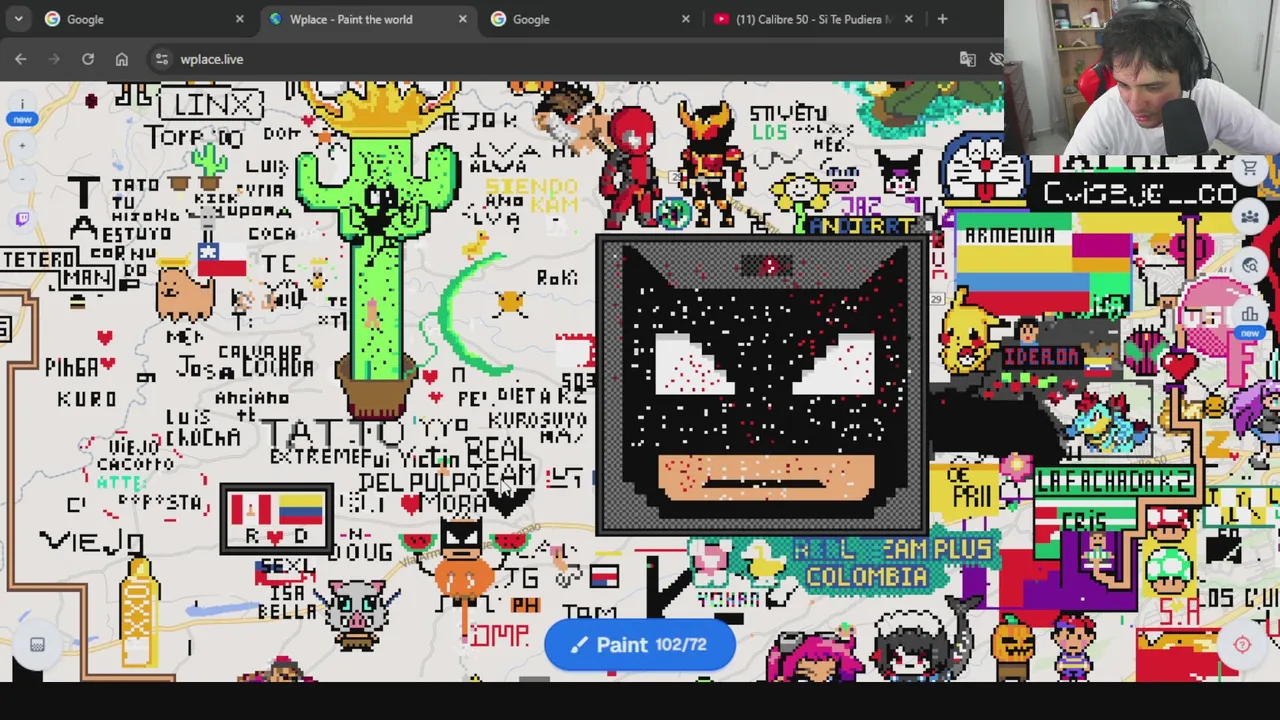Expand the tab search dropdown
This screenshot has width=1280, height=720.
point(18,19)
